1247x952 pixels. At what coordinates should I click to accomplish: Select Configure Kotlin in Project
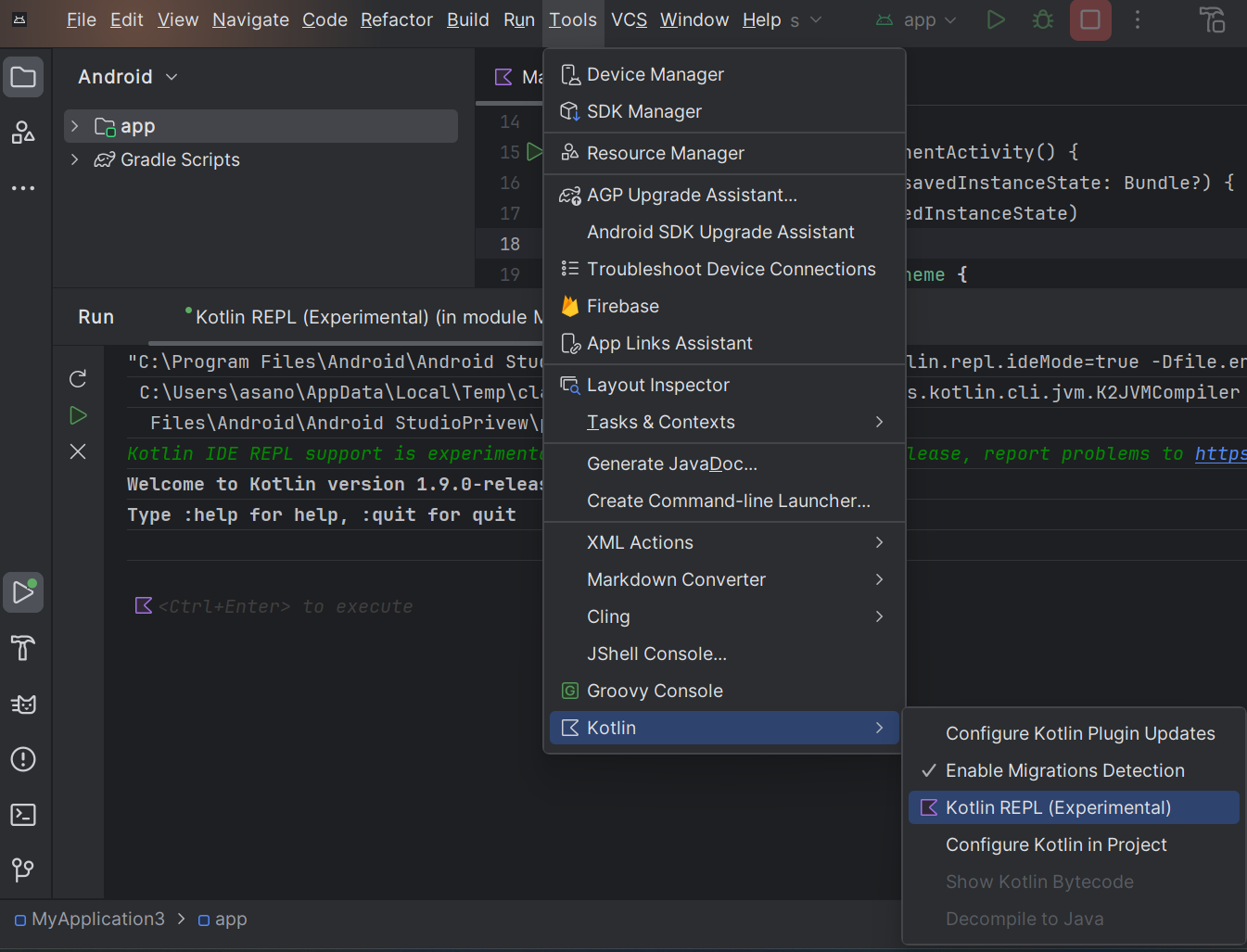pyautogui.click(x=1074, y=844)
